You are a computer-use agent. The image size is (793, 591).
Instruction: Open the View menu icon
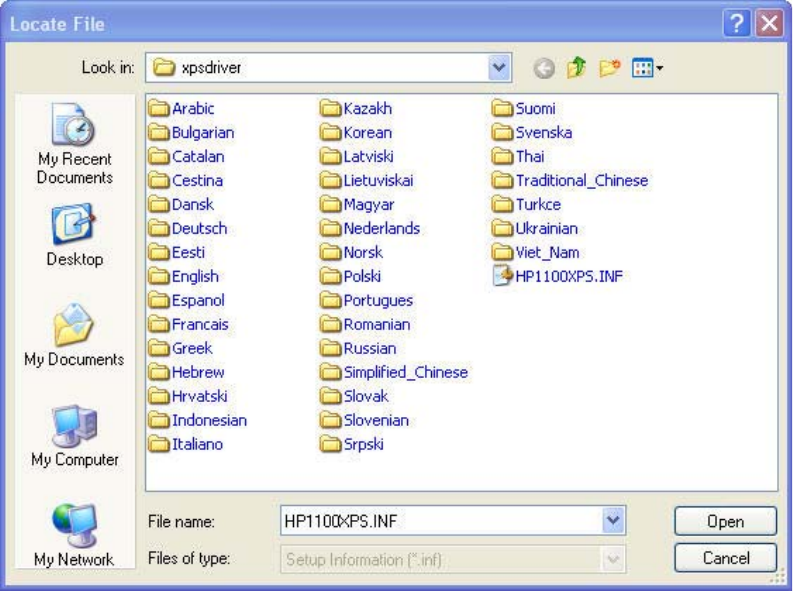[647, 67]
